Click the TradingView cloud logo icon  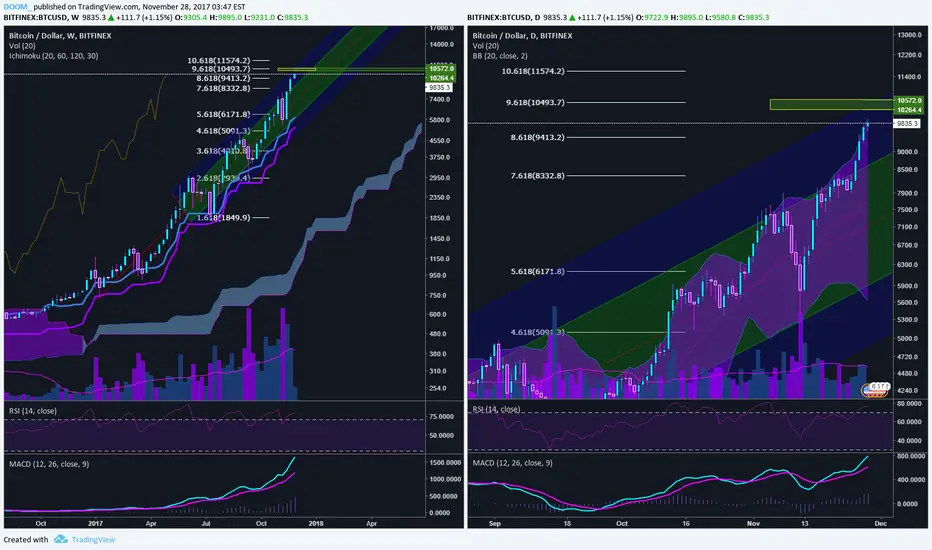(x=61, y=539)
